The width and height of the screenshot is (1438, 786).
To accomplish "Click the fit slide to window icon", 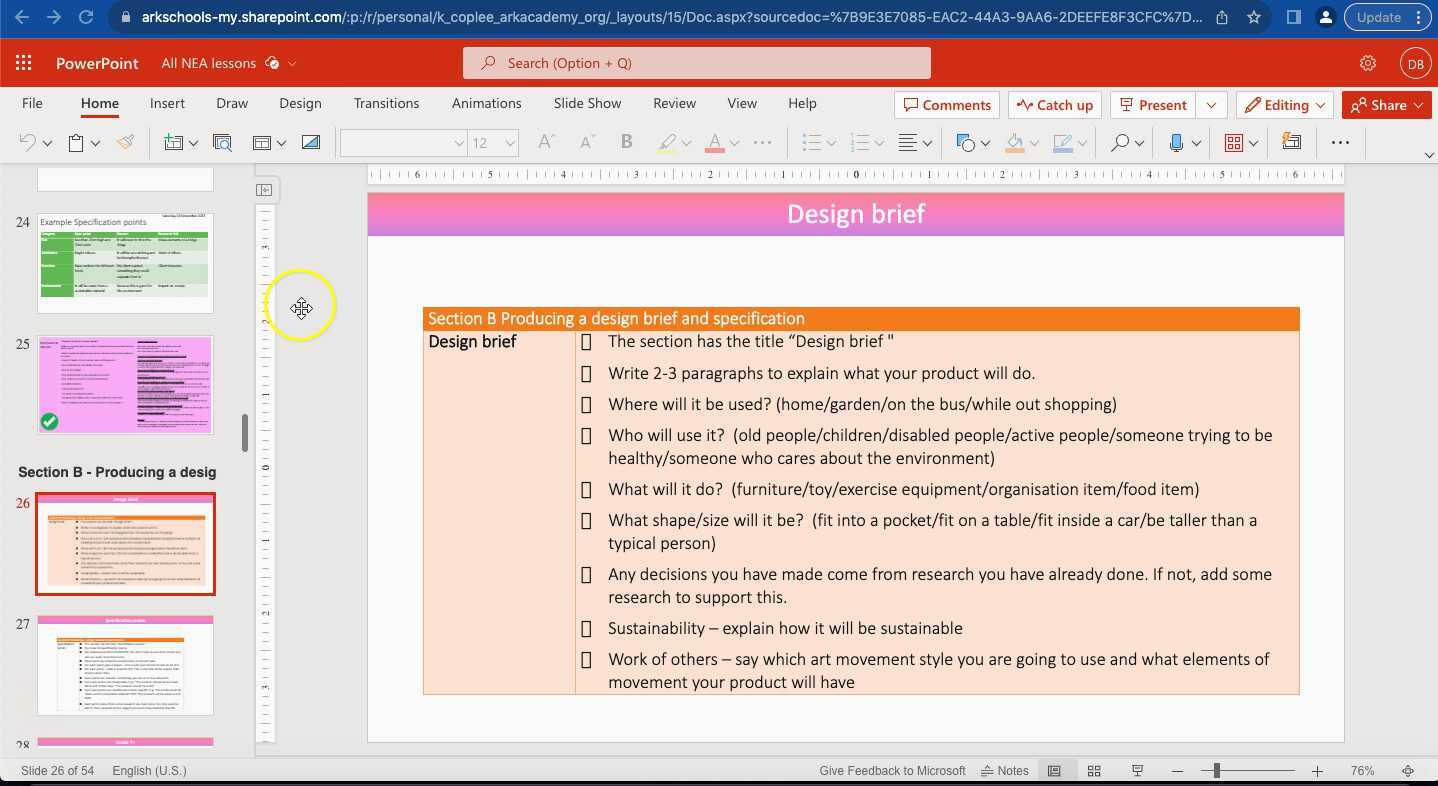I will pos(1408,771).
